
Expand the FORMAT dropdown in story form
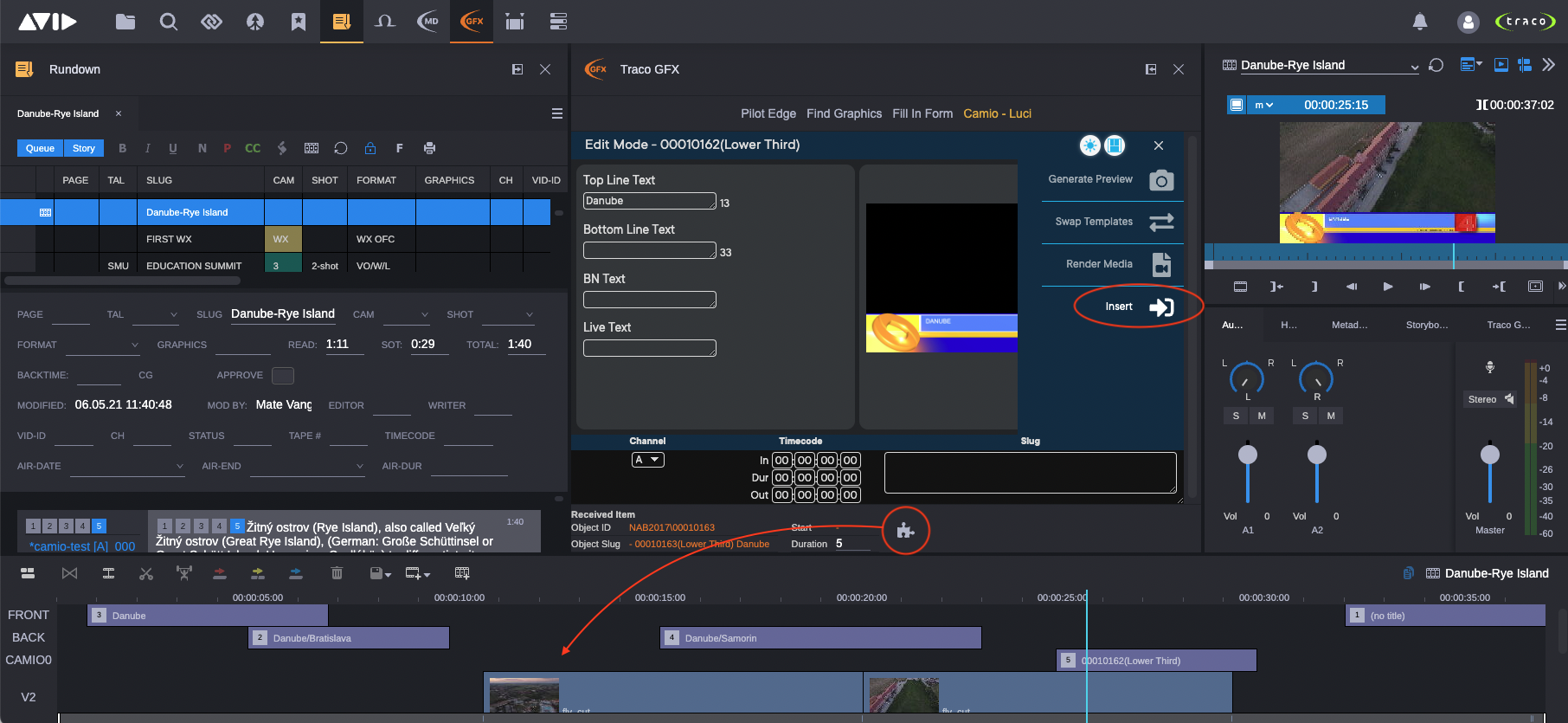(x=135, y=345)
